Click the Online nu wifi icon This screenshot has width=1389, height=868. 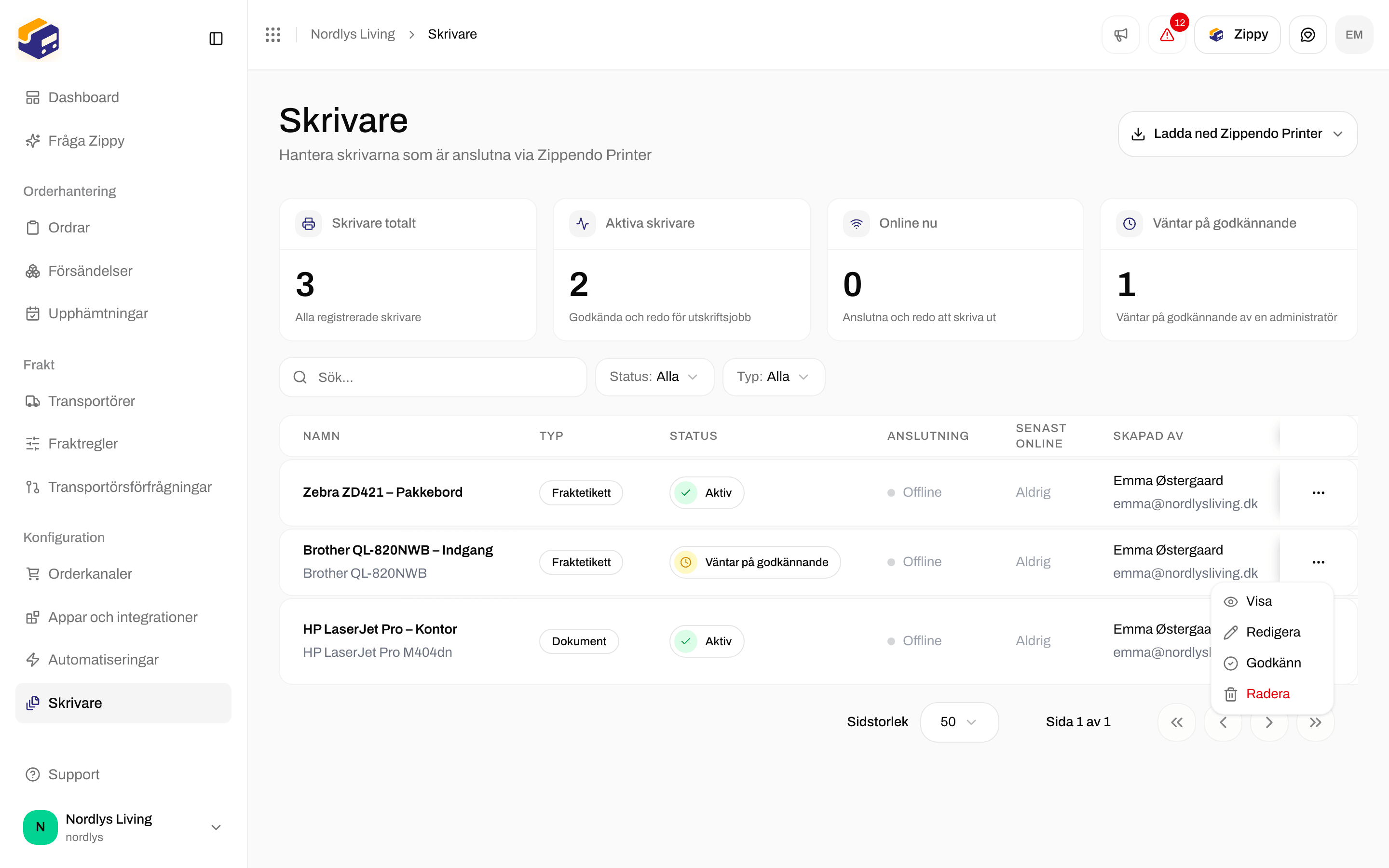(857, 223)
